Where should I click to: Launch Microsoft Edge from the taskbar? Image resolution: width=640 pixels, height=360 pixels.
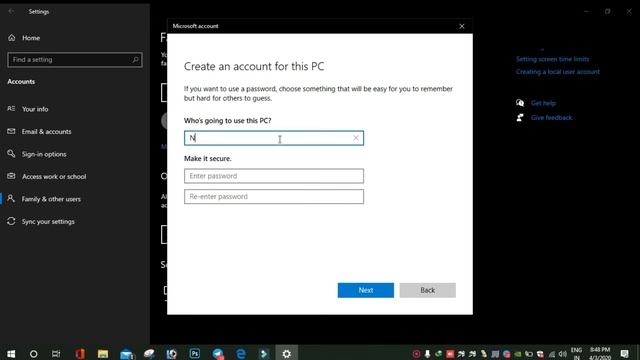click(241, 353)
